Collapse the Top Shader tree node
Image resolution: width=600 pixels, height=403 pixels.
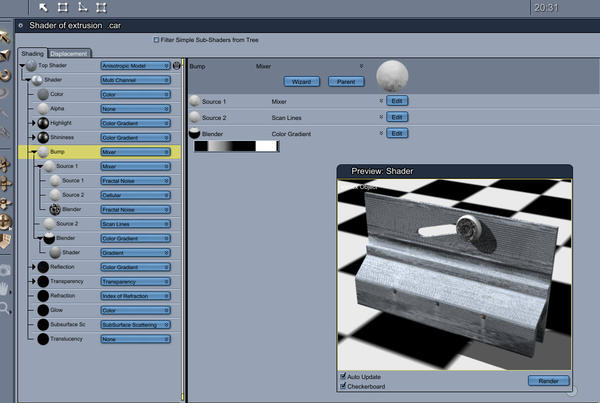22,66
